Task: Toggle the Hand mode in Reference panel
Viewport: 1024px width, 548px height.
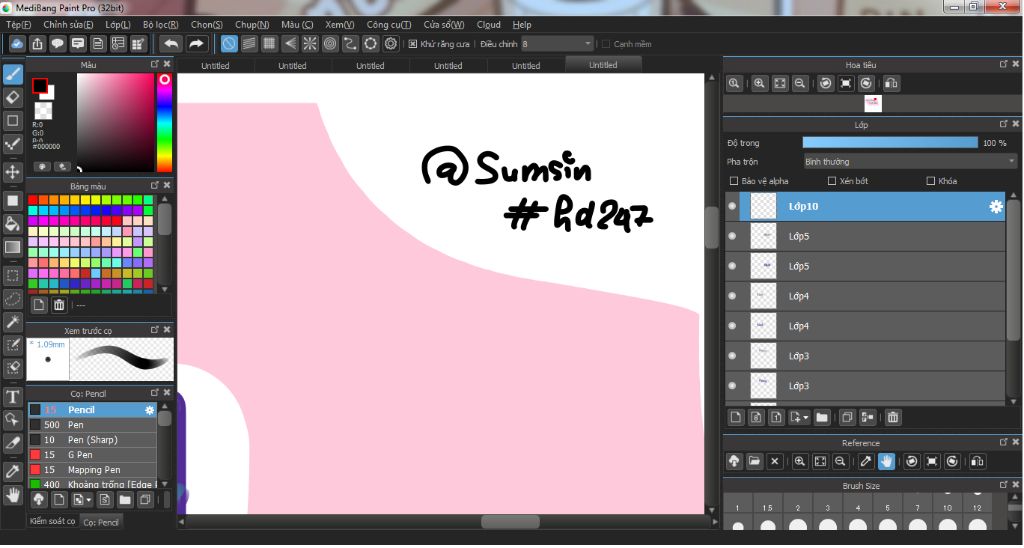Action: coord(886,461)
